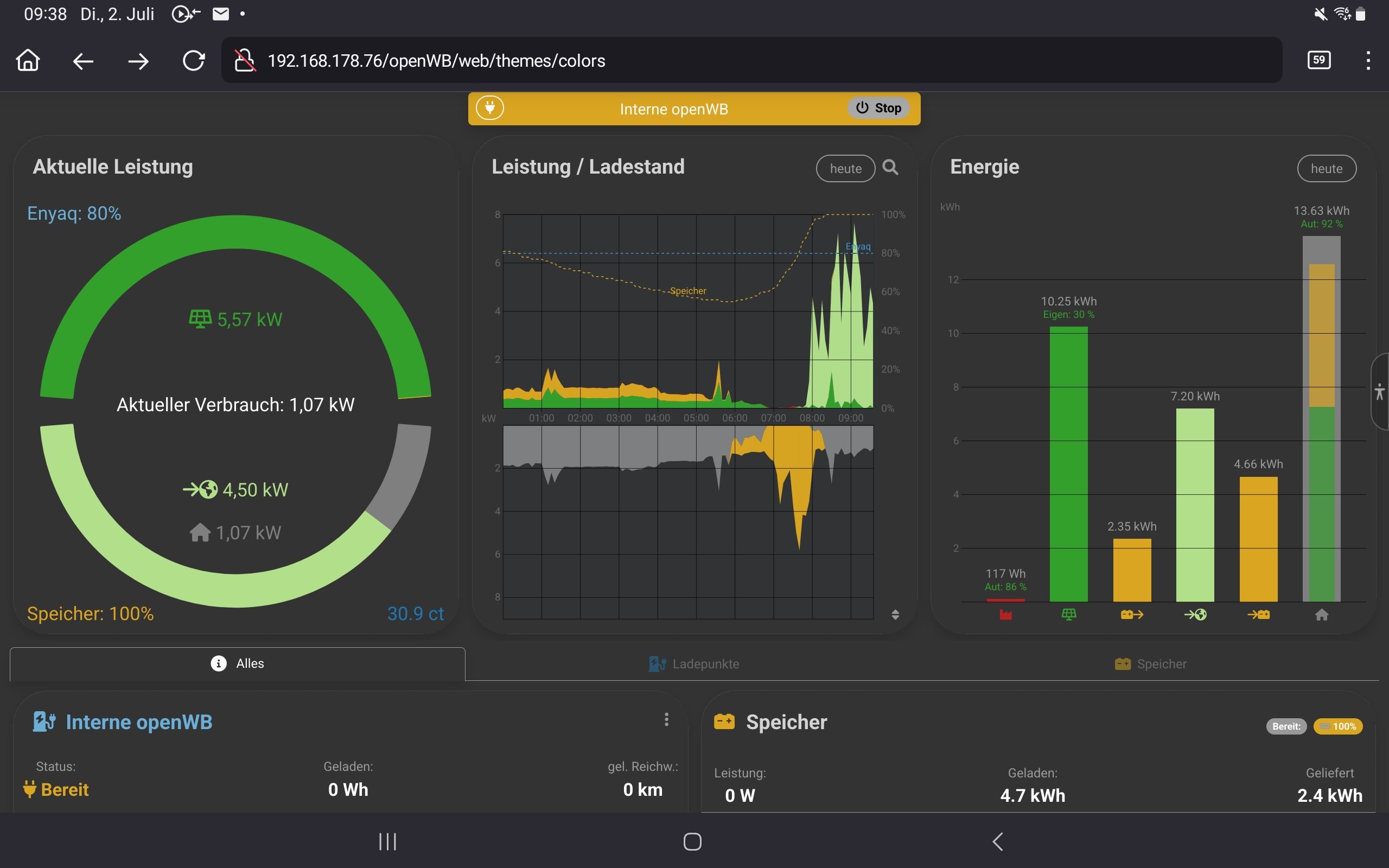Click the magnifier zoom icon on the Leistung graph

(x=890, y=167)
